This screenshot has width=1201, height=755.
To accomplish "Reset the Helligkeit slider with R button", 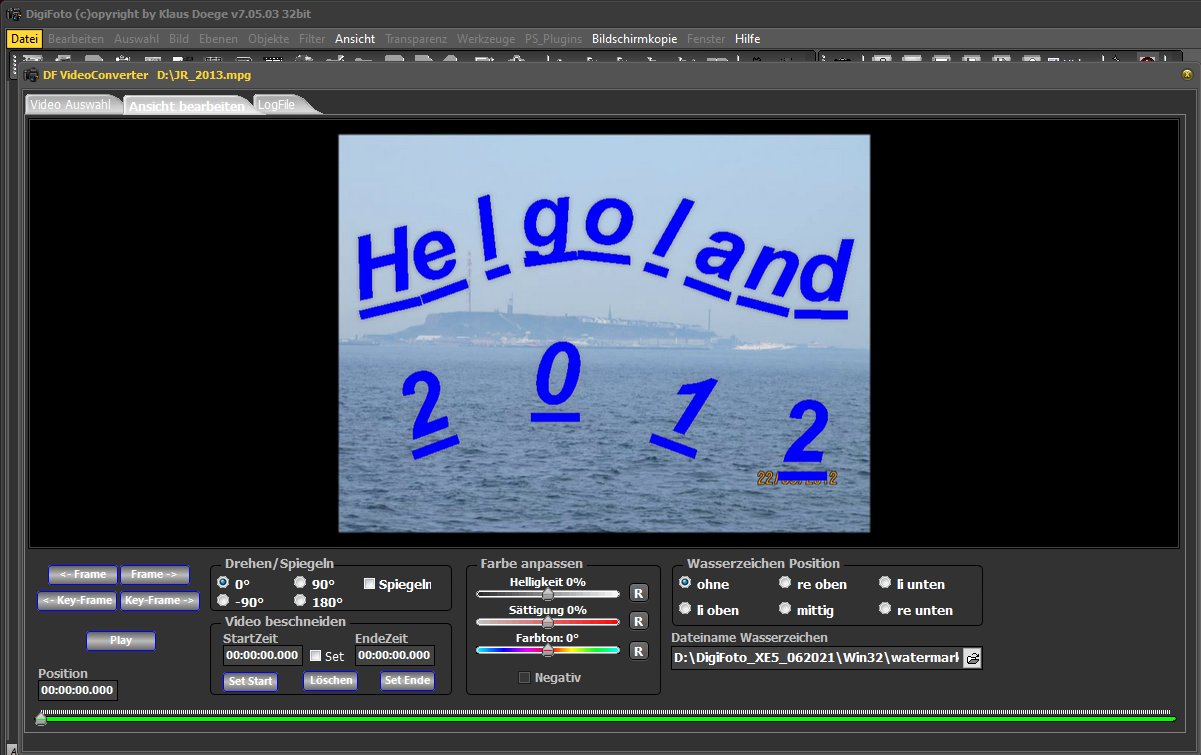I will click(638, 594).
